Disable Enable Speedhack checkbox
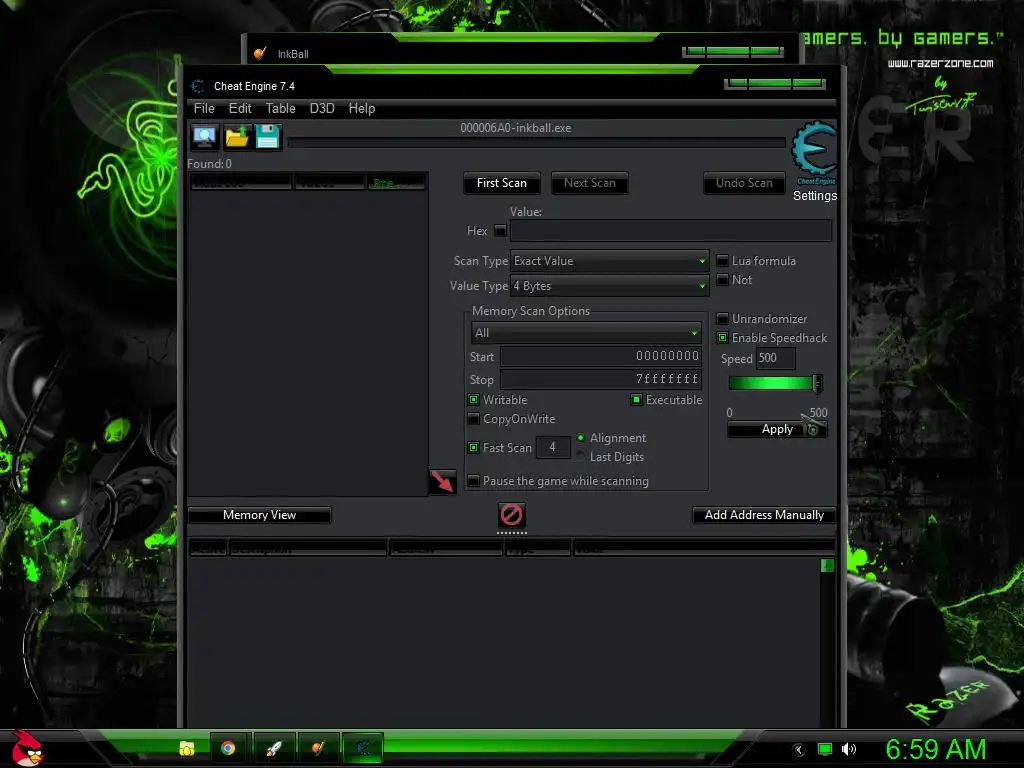This screenshot has width=1024, height=768. [x=722, y=338]
